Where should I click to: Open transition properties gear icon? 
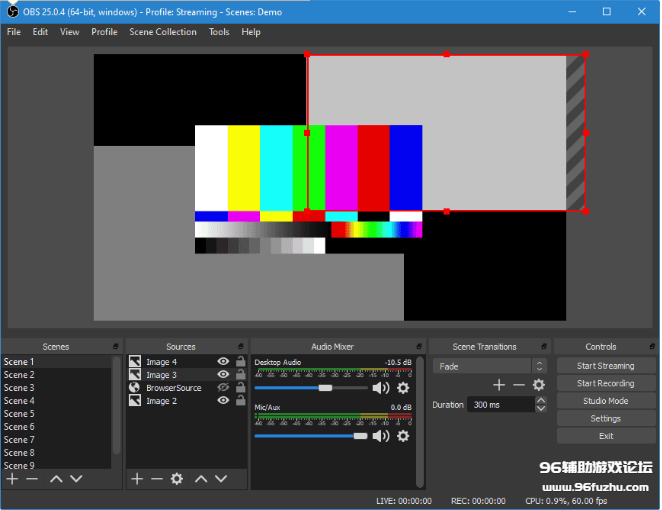[x=539, y=385]
